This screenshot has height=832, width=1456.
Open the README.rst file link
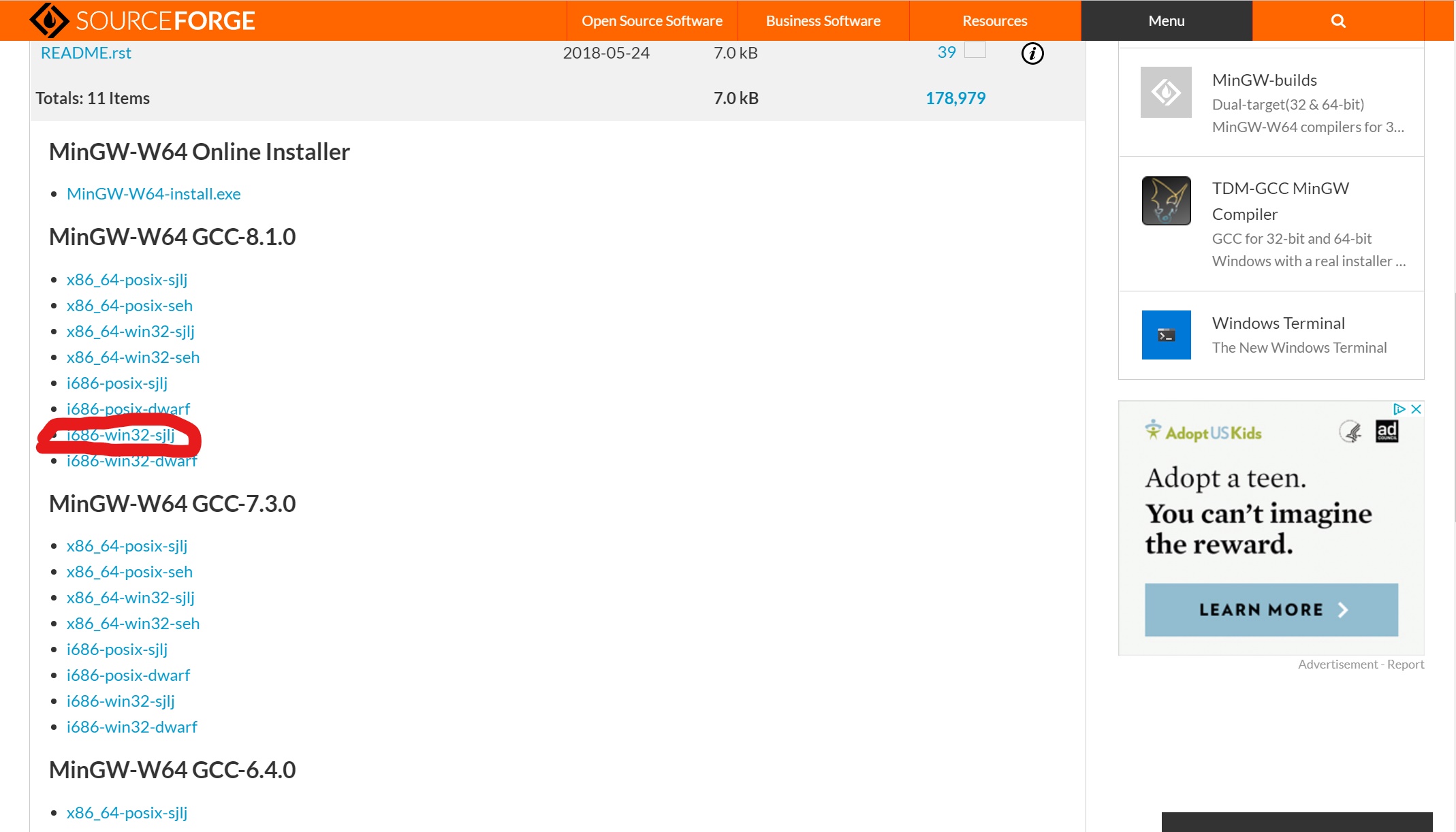(86, 53)
